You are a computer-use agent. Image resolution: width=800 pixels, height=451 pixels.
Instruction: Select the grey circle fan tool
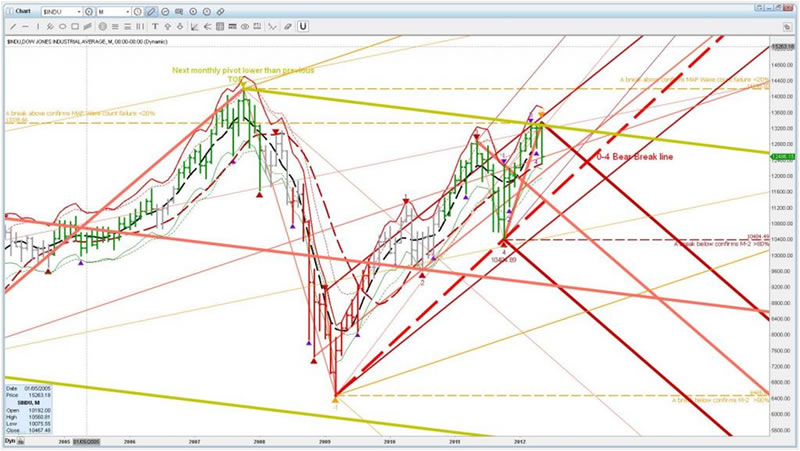pos(103,27)
